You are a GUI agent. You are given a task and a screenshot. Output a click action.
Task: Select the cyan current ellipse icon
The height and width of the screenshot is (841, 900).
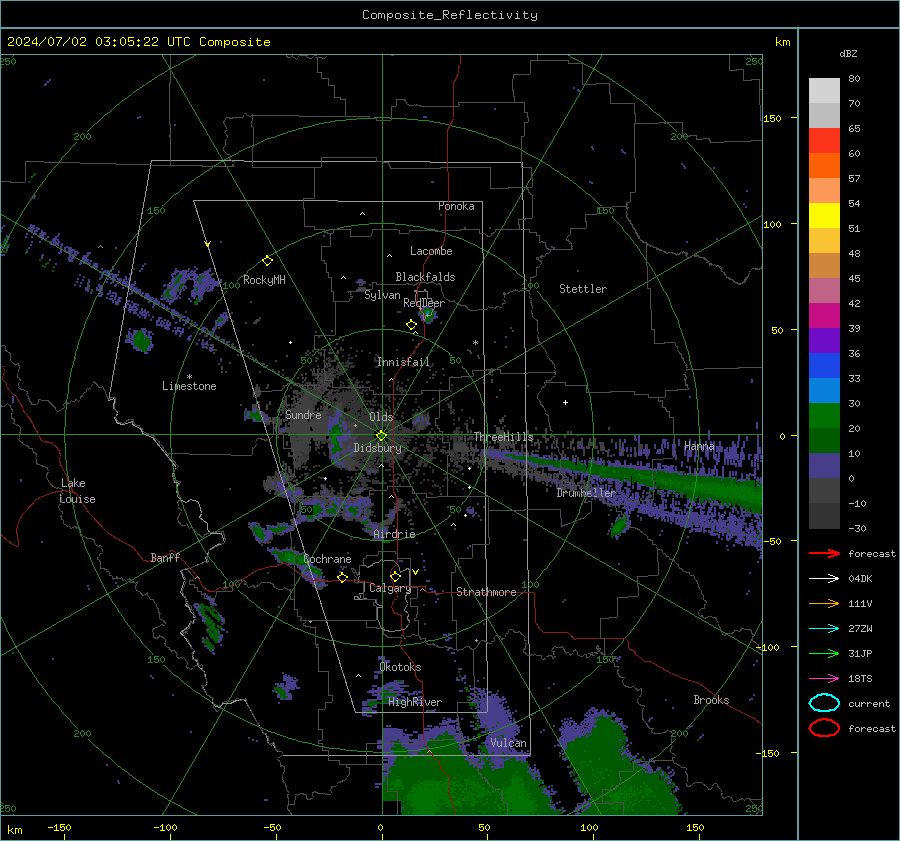click(824, 703)
